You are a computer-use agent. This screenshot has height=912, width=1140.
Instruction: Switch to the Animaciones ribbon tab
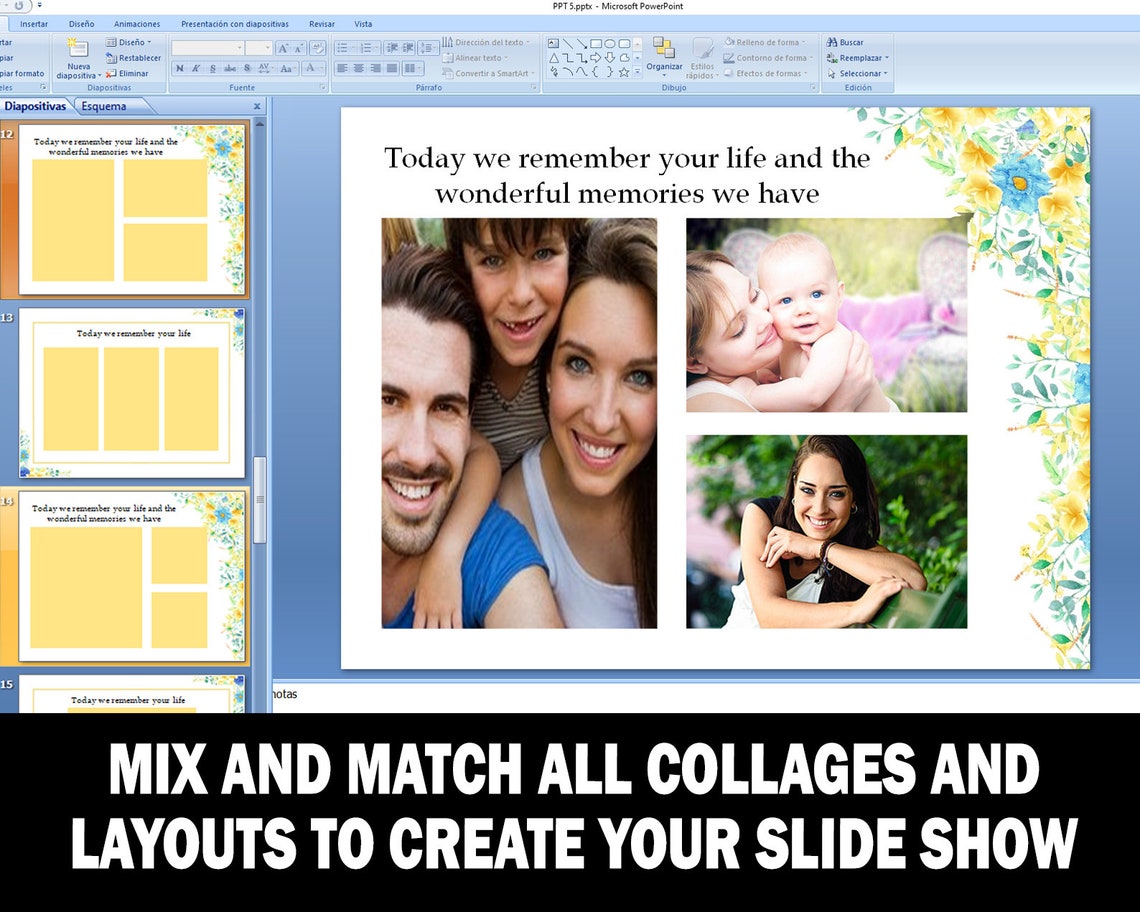point(137,23)
